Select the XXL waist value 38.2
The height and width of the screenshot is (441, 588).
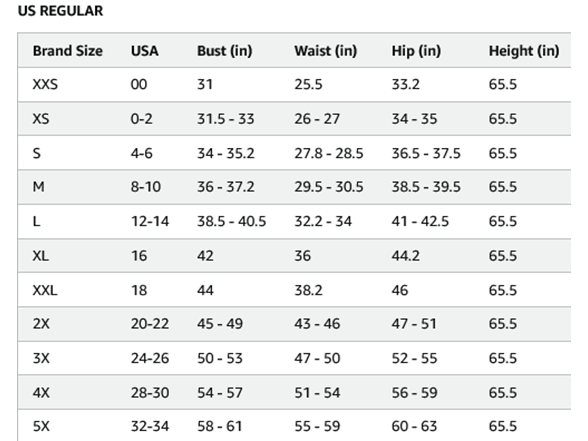point(308,290)
